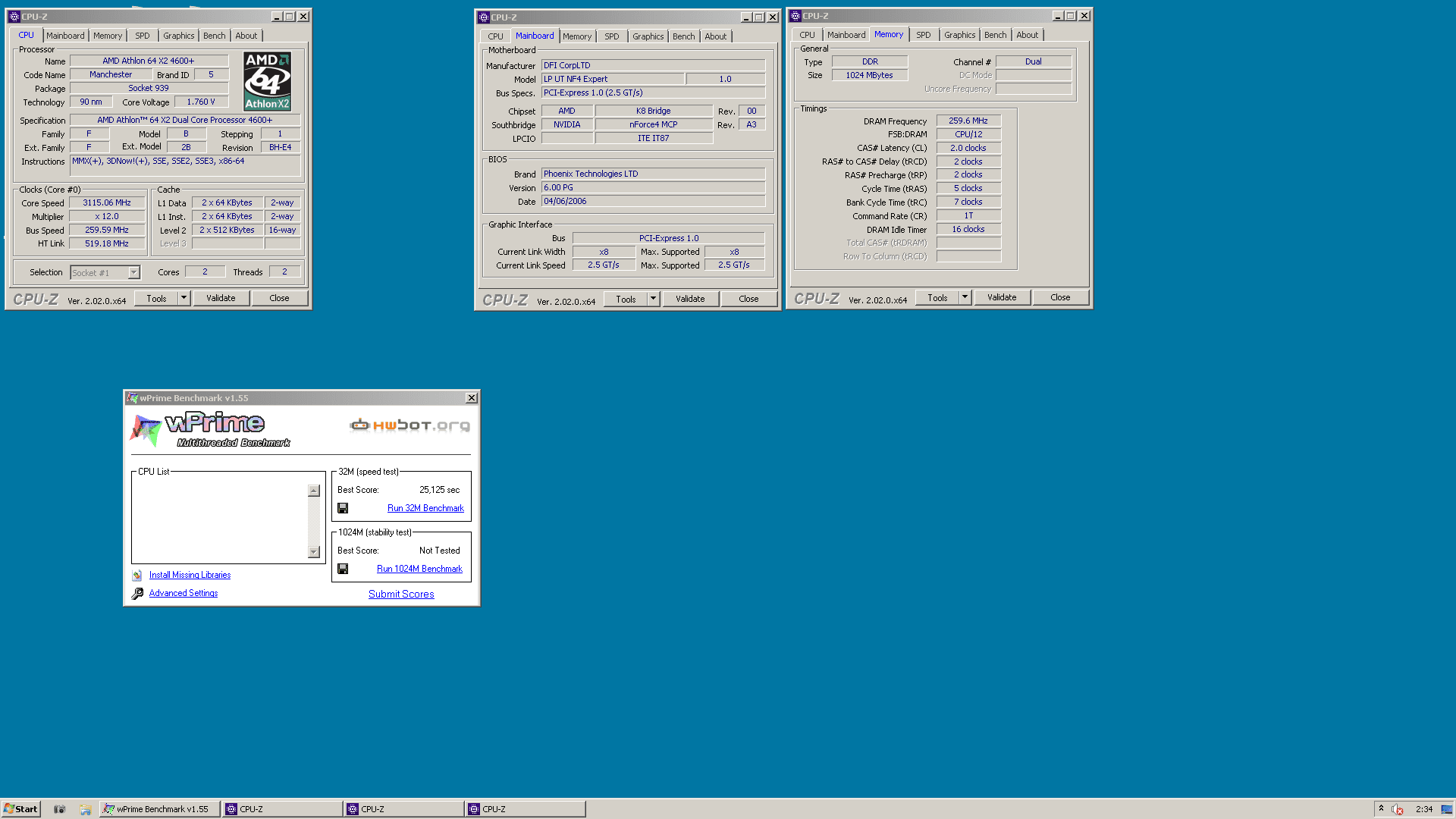This screenshot has height=819, width=1456.
Task: Open About tab in right CPU-Z window
Action: (1028, 35)
